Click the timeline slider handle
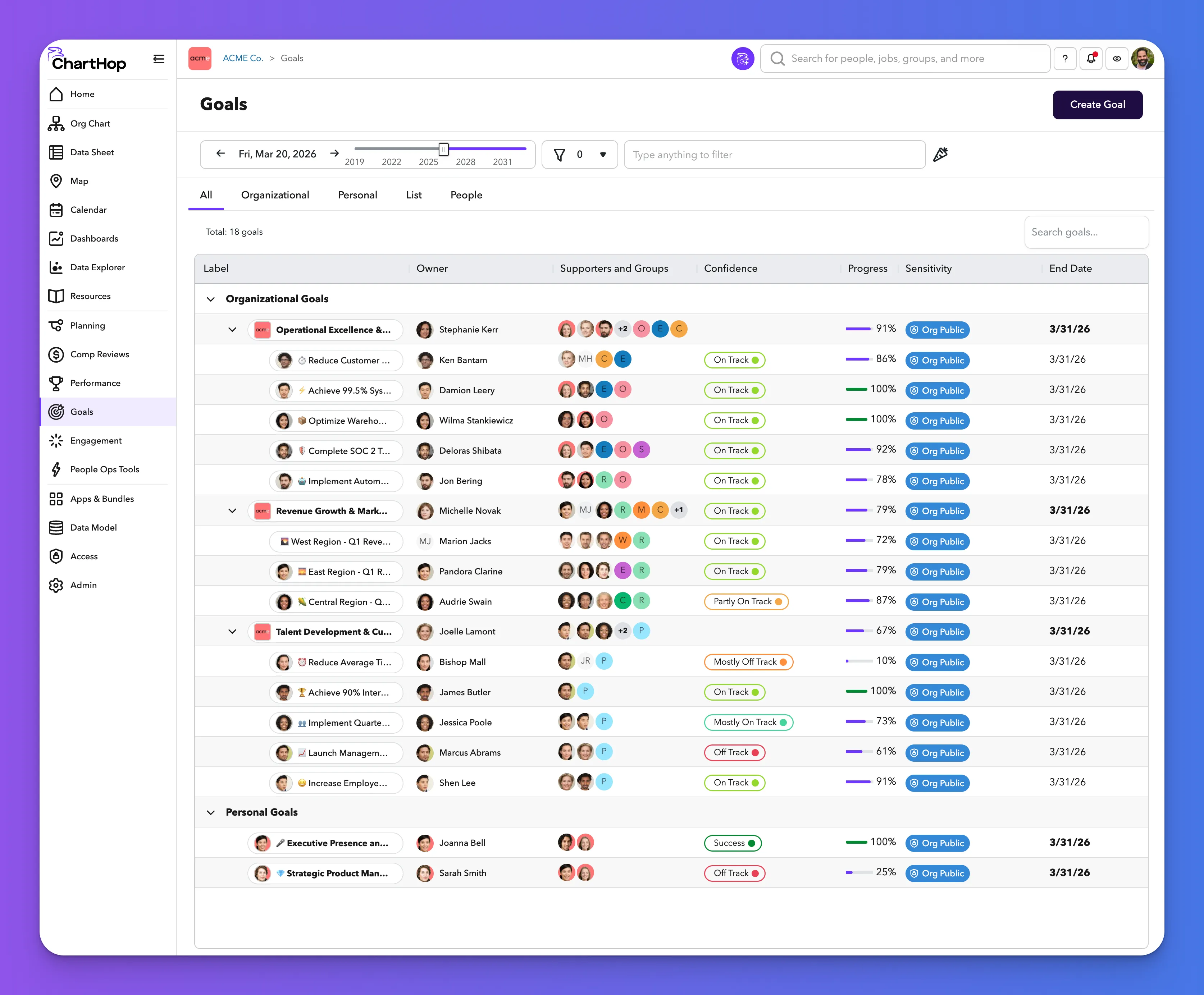The height and width of the screenshot is (995, 1204). (x=444, y=149)
